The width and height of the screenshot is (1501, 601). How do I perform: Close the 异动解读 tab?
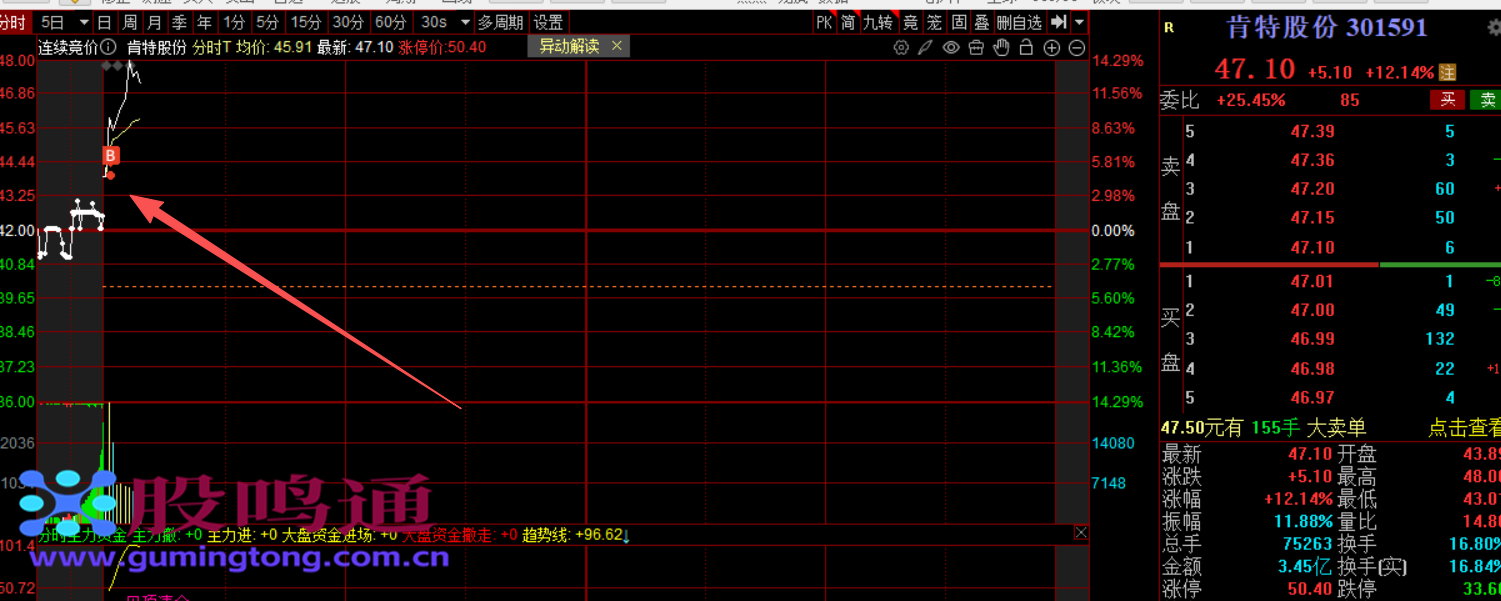pos(617,46)
